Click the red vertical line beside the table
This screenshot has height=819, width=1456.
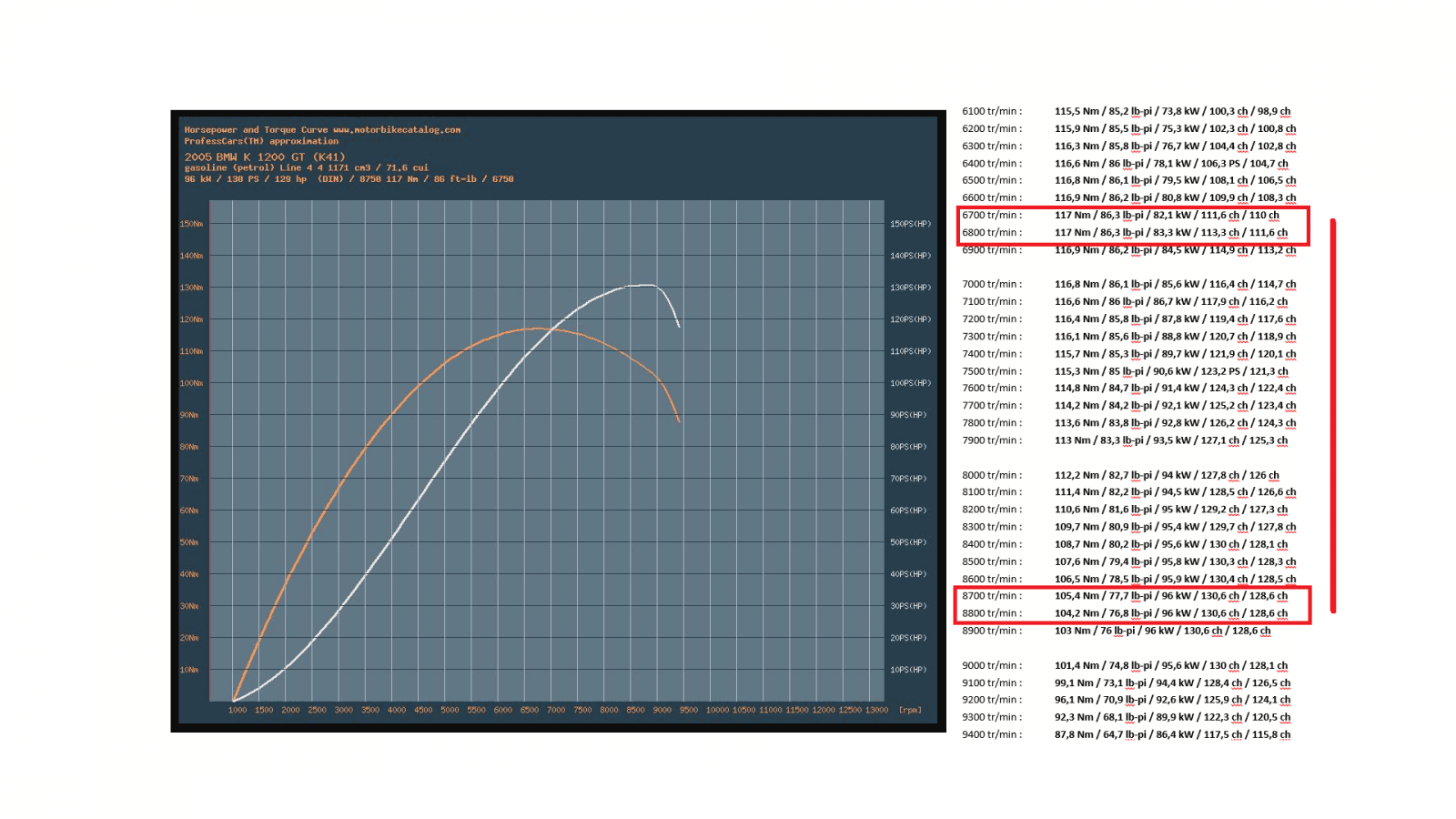point(1333,415)
